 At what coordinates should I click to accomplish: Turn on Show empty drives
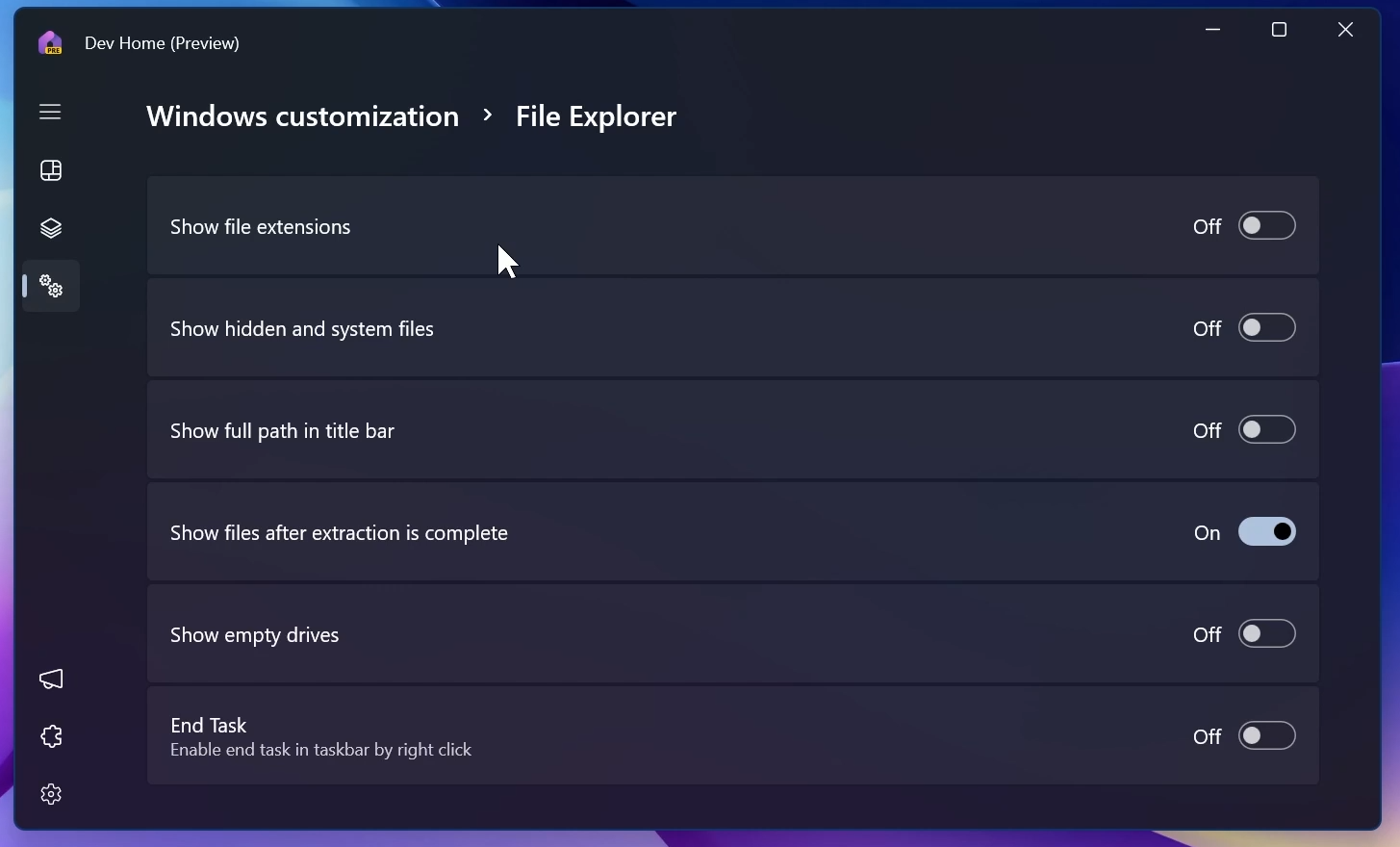tap(1267, 633)
